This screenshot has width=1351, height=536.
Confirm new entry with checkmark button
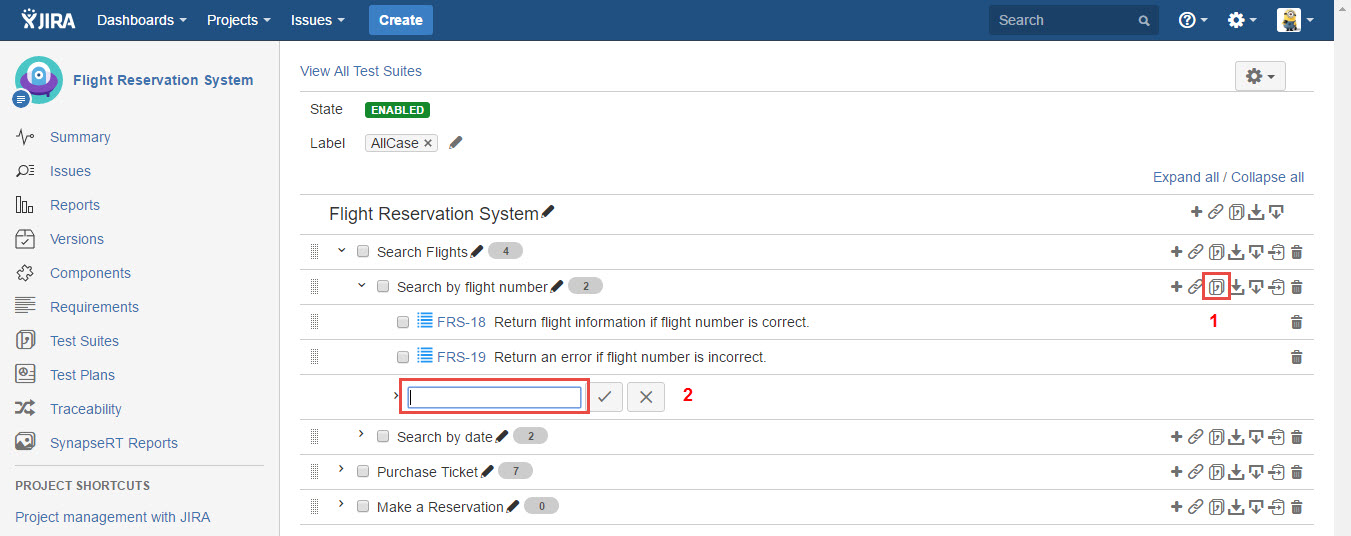[605, 397]
